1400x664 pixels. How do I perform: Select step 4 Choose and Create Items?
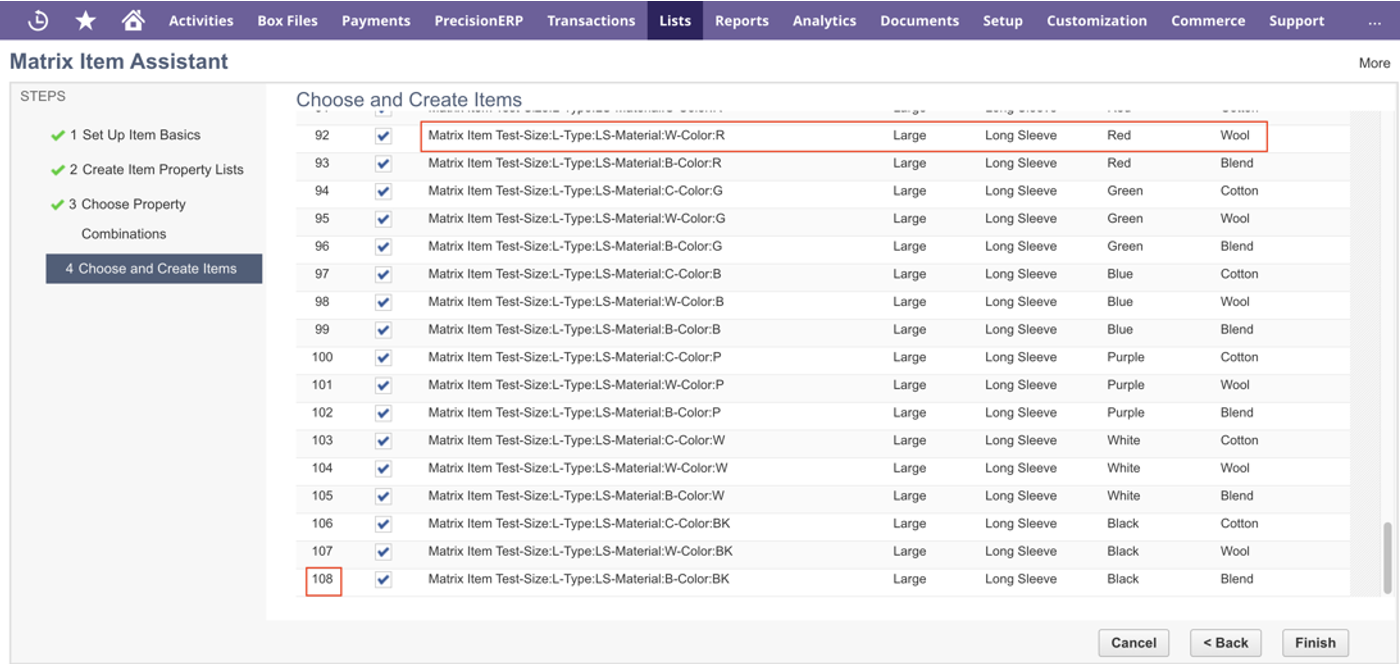point(154,269)
